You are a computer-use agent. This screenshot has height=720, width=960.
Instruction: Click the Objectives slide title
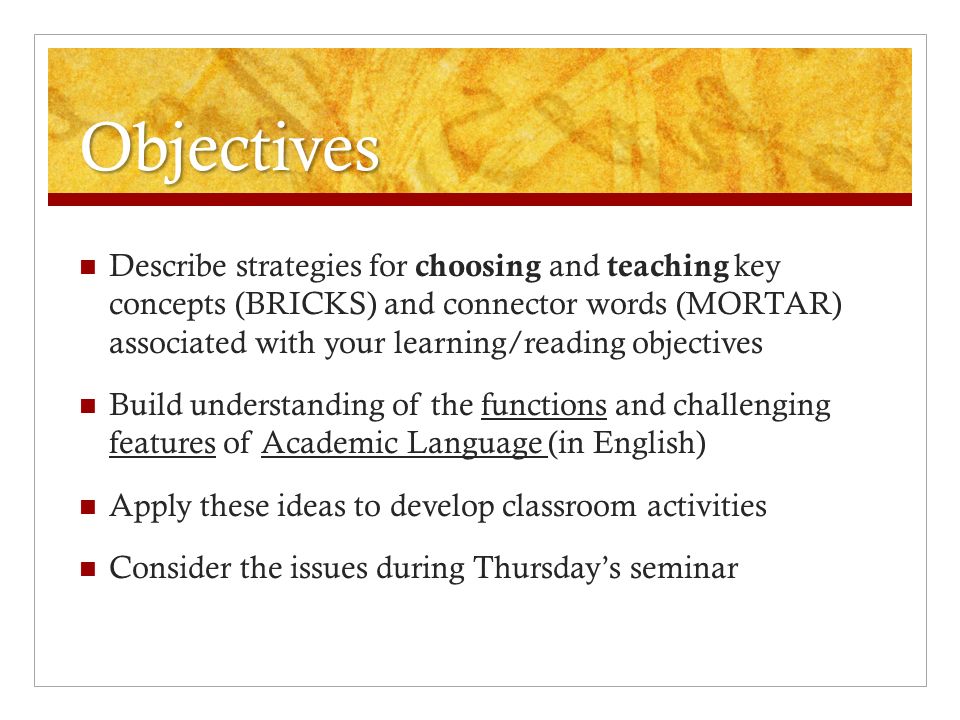(x=230, y=149)
